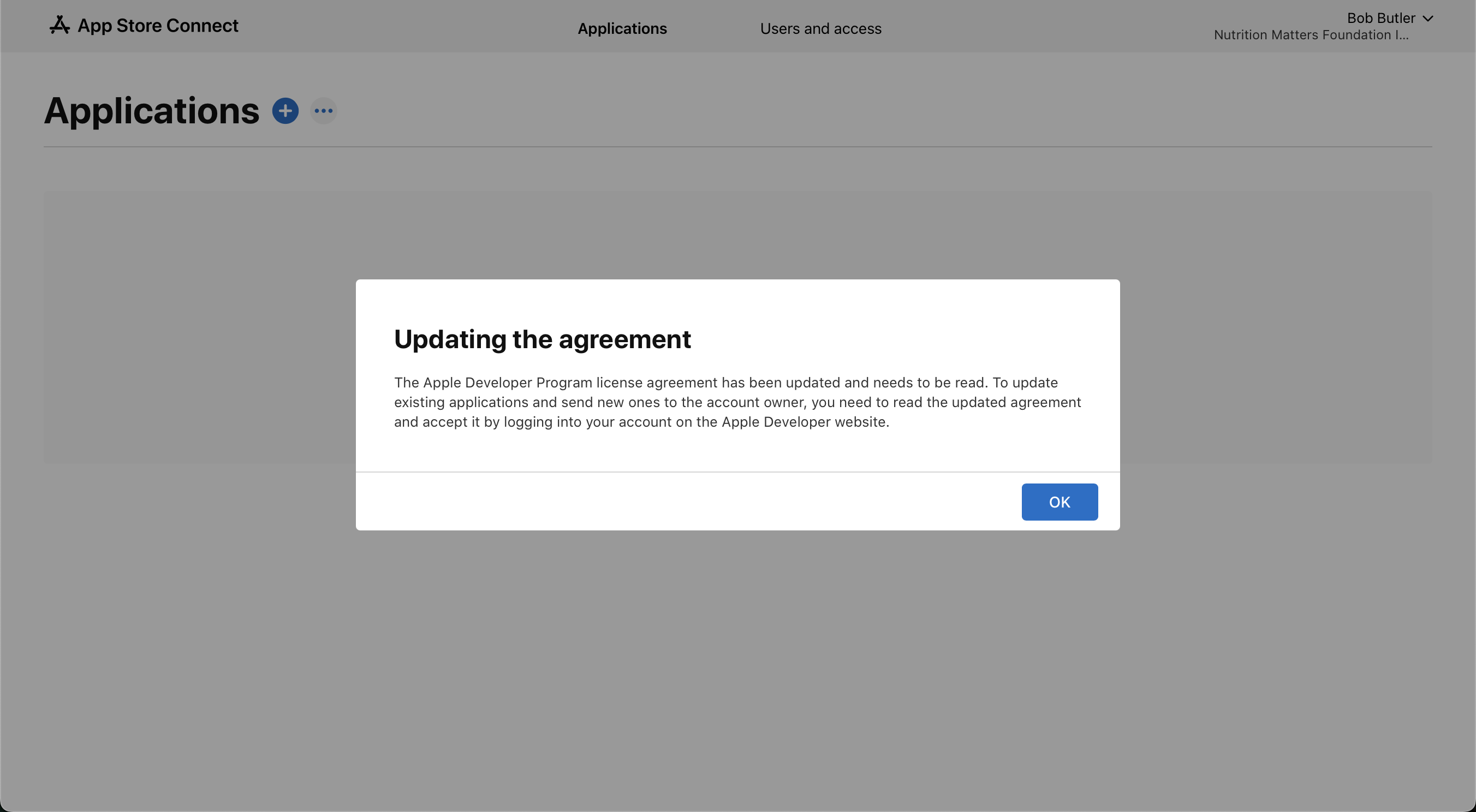Image resolution: width=1476 pixels, height=812 pixels.
Task: Click the Nutrition Matters Foundation team name
Action: [x=1311, y=35]
